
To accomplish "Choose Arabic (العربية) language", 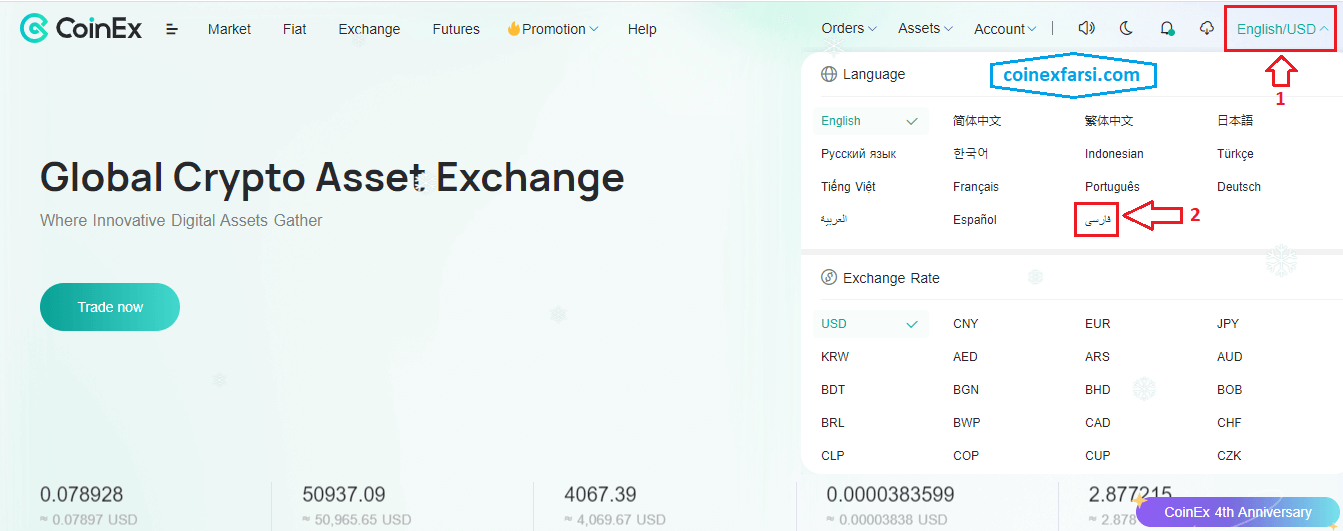I will click(x=834, y=220).
